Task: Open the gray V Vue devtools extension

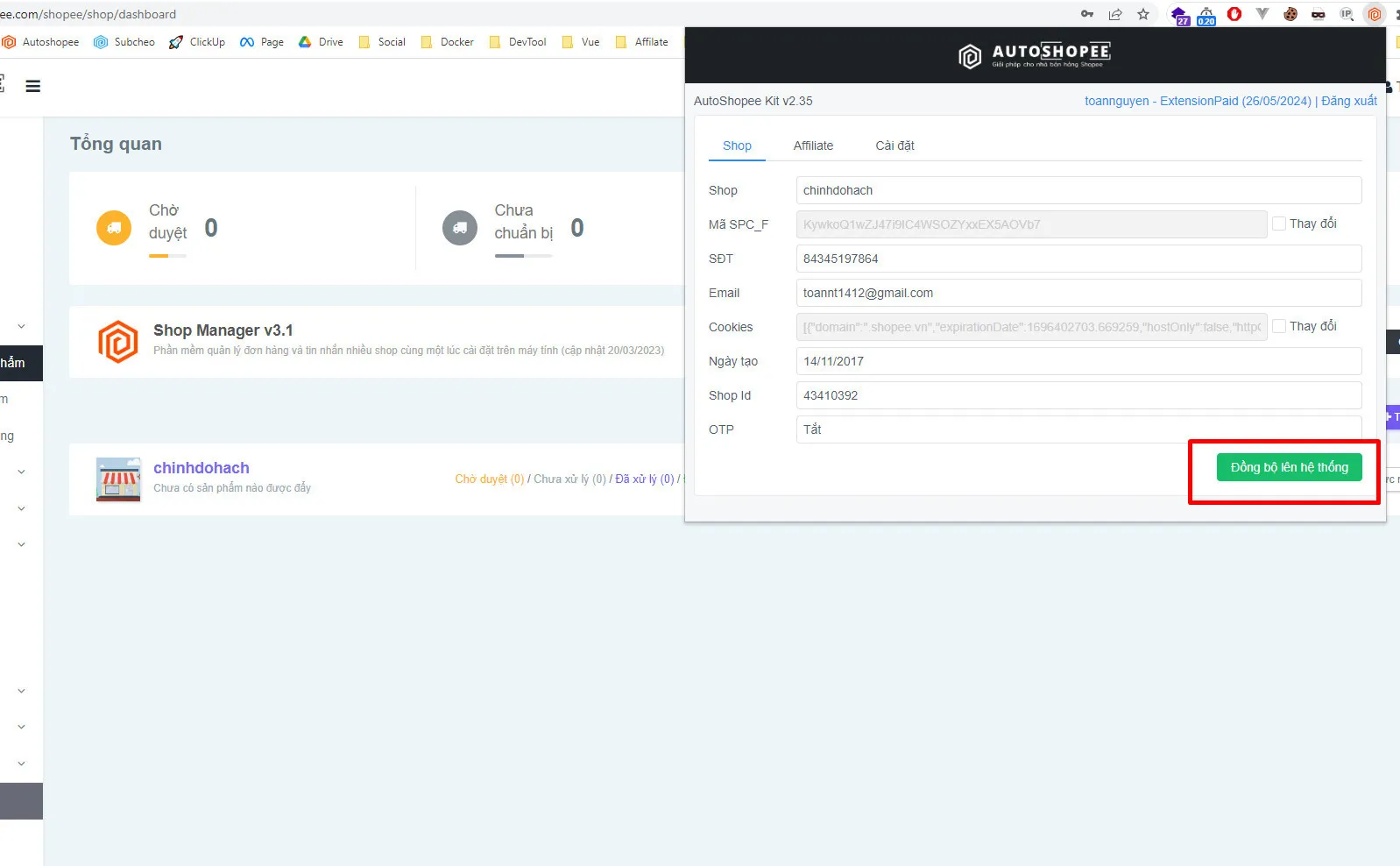Action: coord(1262,14)
